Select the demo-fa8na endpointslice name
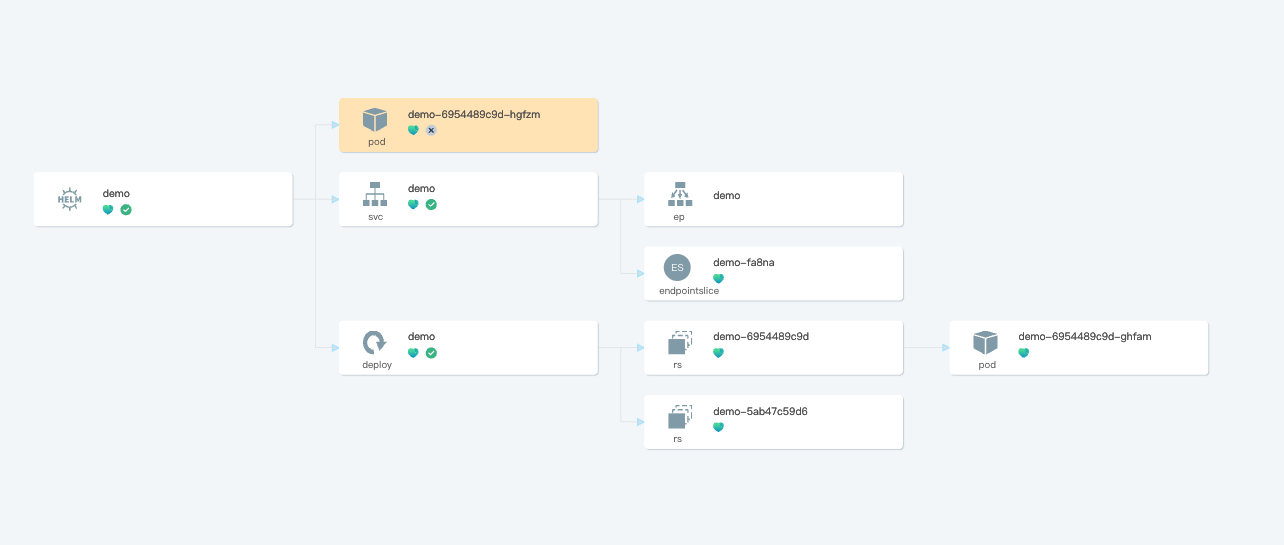This screenshot has height=545, width=1284. pos(744,262)
